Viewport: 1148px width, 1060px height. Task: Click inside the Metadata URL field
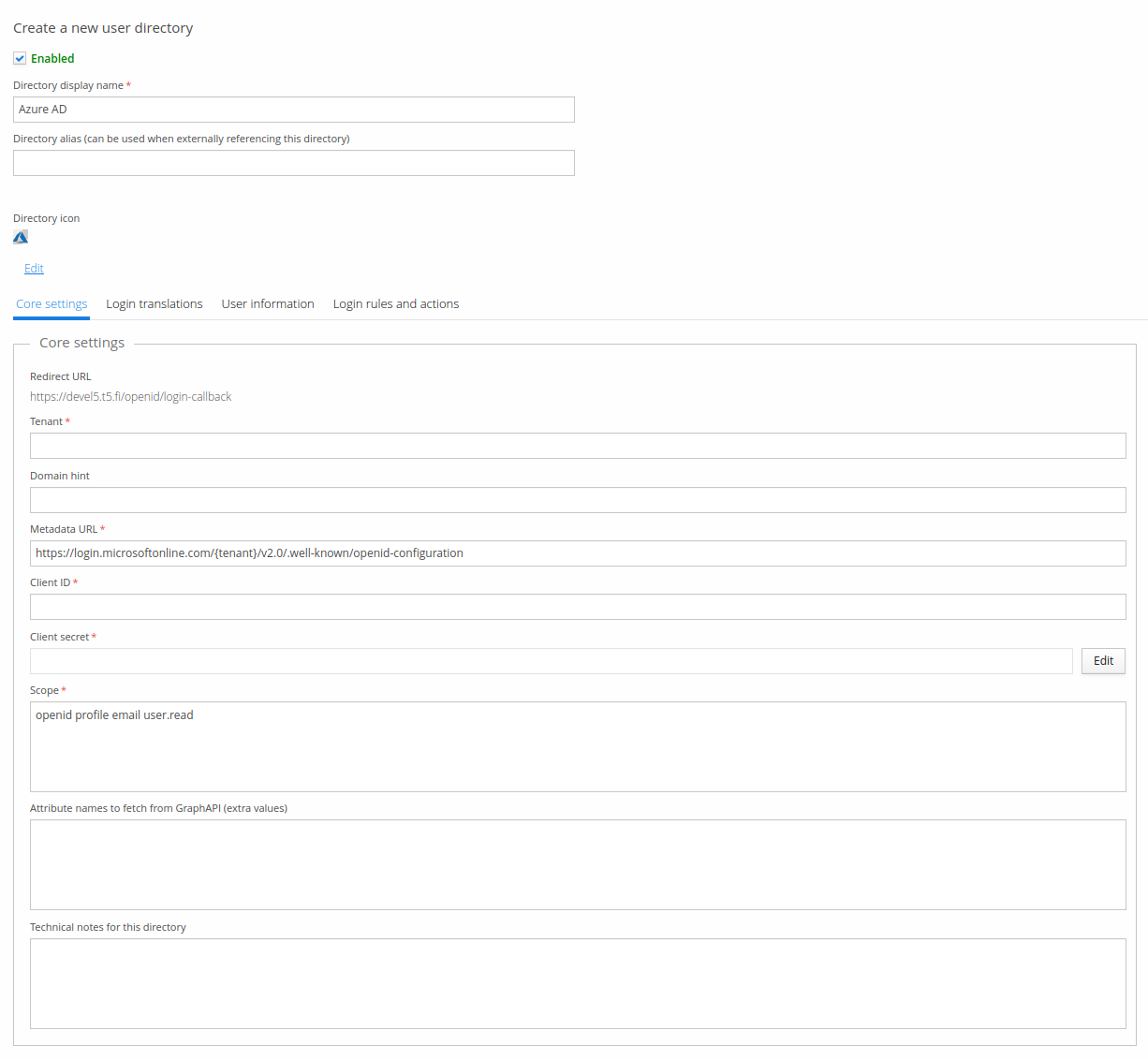578,553
